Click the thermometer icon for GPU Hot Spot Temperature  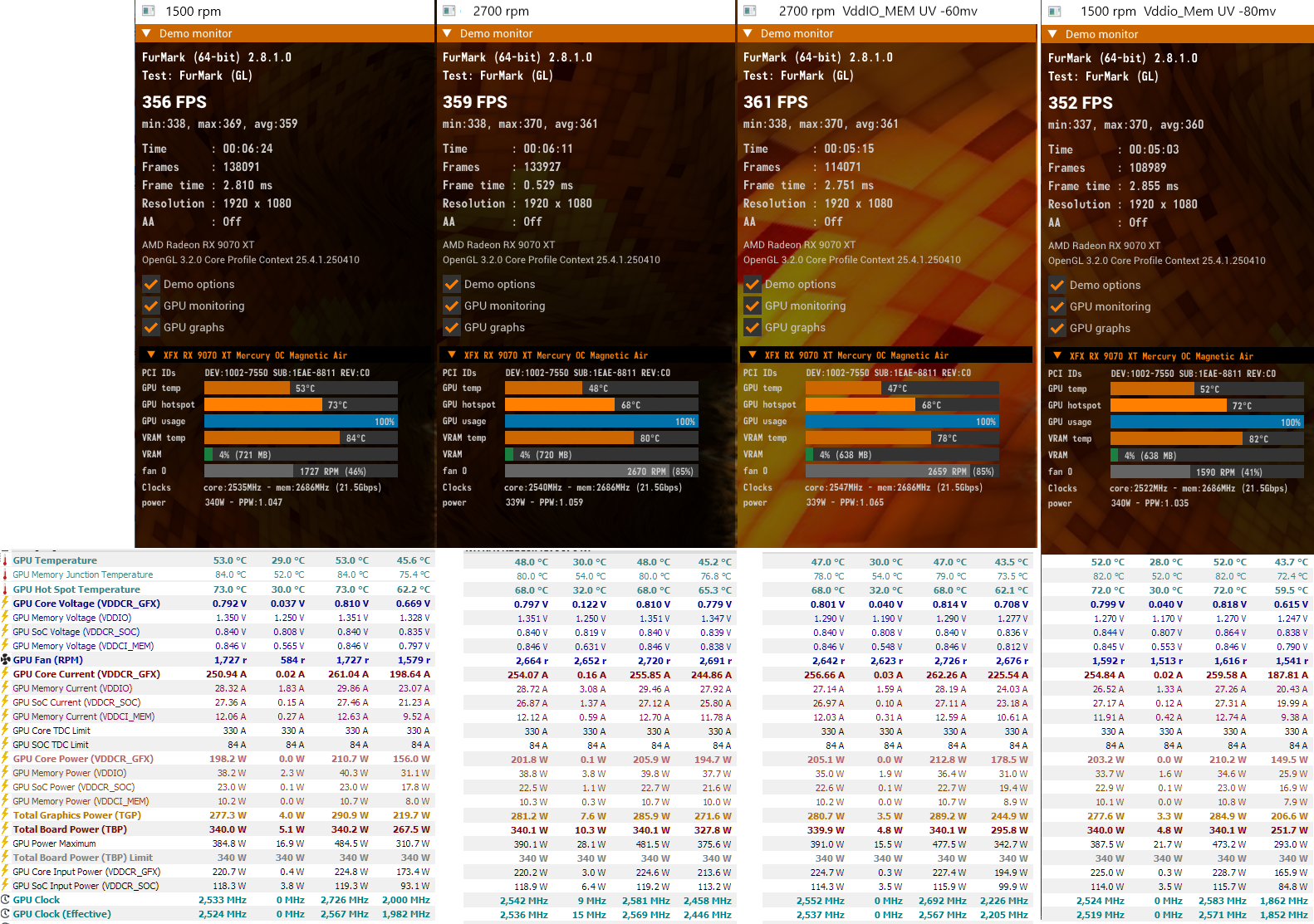[x=5, y=589]
